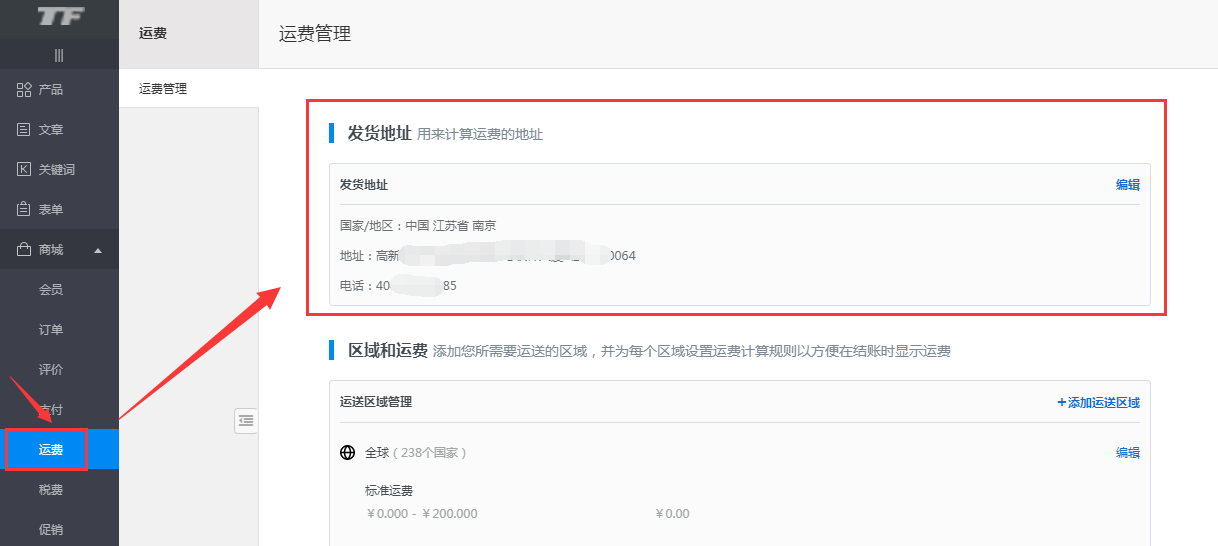
Task: Open 表单 via its clipboard icon
Action: tap(25, 210)
